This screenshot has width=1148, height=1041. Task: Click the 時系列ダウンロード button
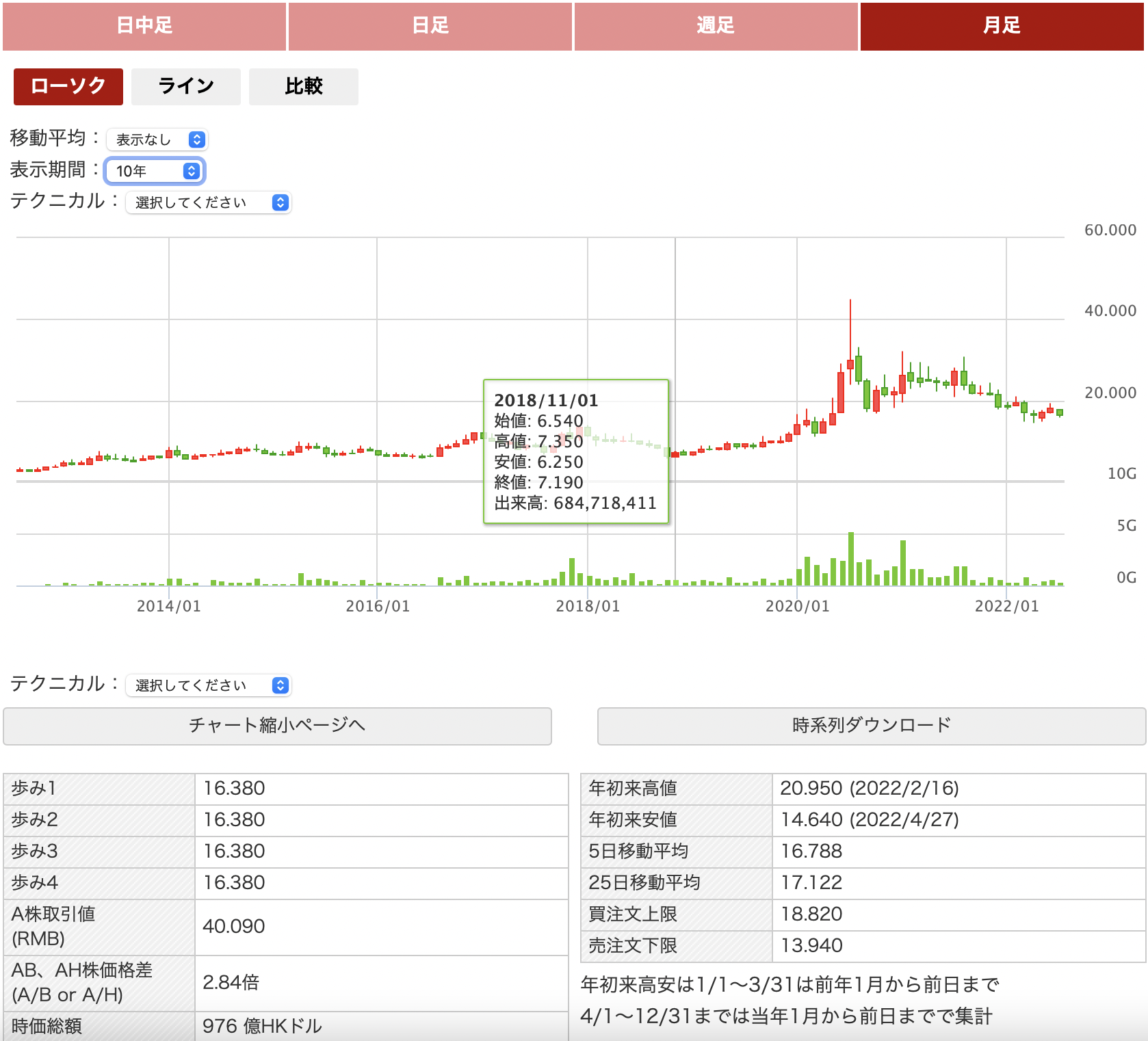click(872, 726)
